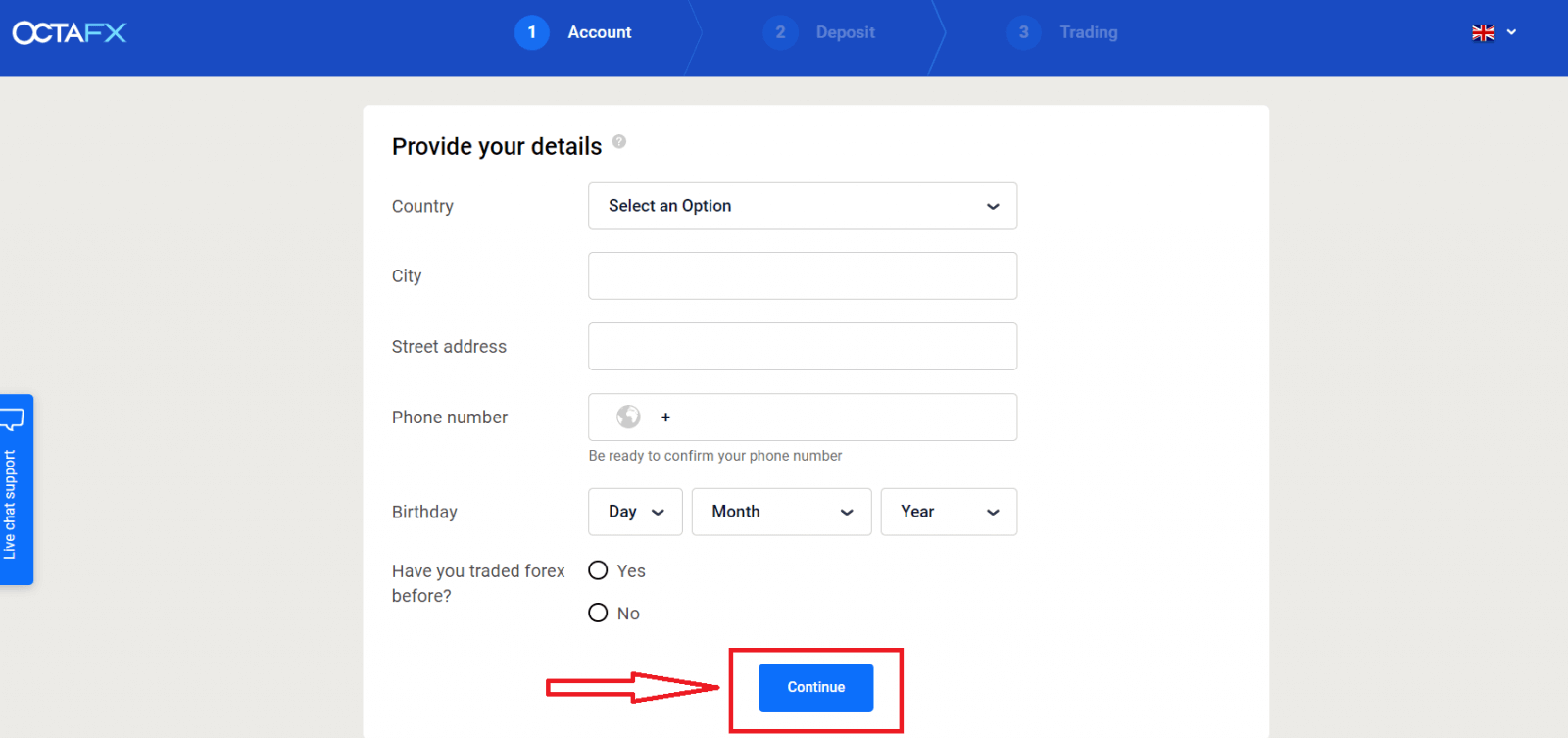Image resolution: width=1568 pixels, height=738 pixels.
Task: Click into the Street address input field
Action: point(803,346)
